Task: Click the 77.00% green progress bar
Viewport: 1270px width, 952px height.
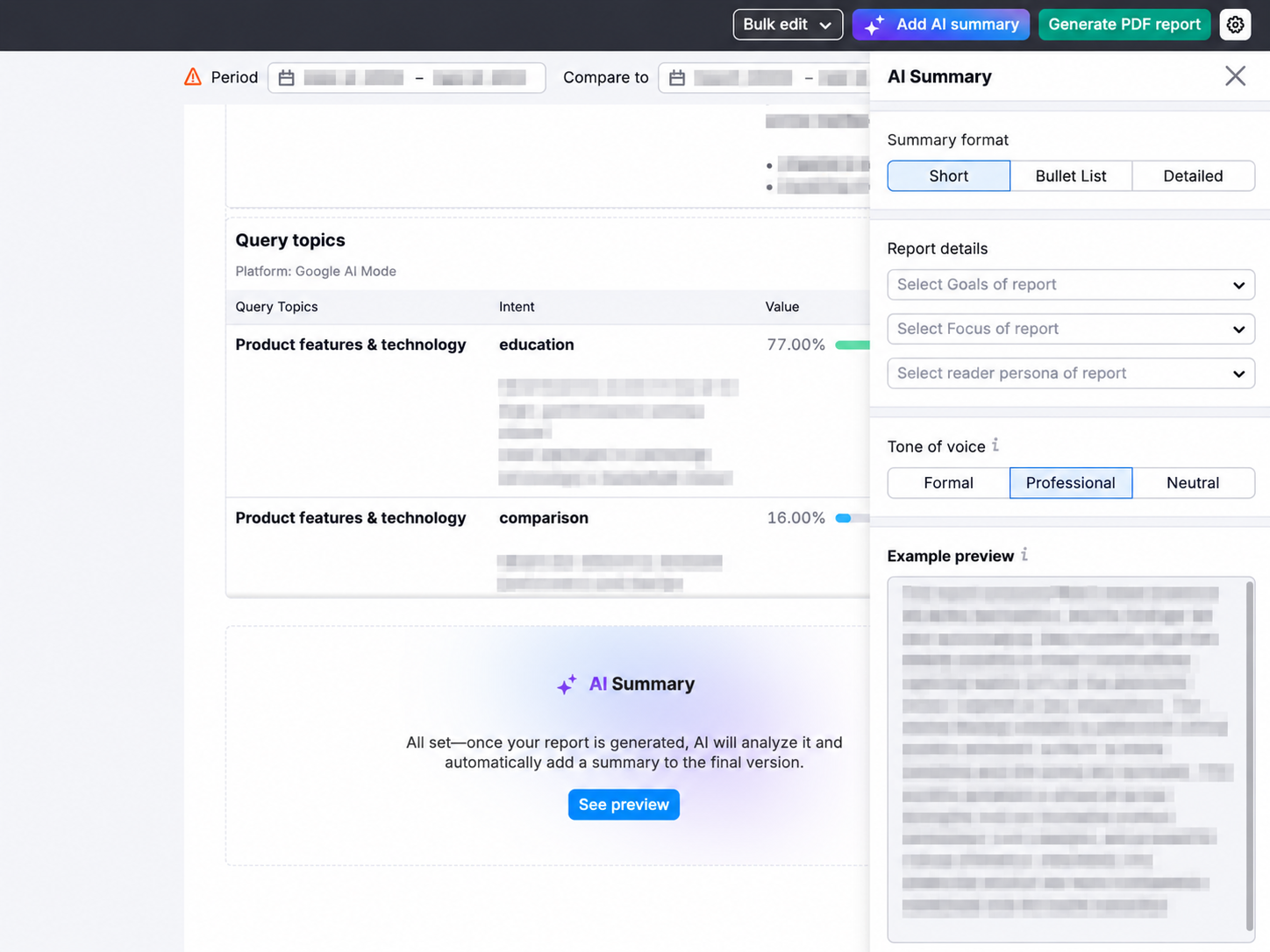Action: [x=853, y=345]
